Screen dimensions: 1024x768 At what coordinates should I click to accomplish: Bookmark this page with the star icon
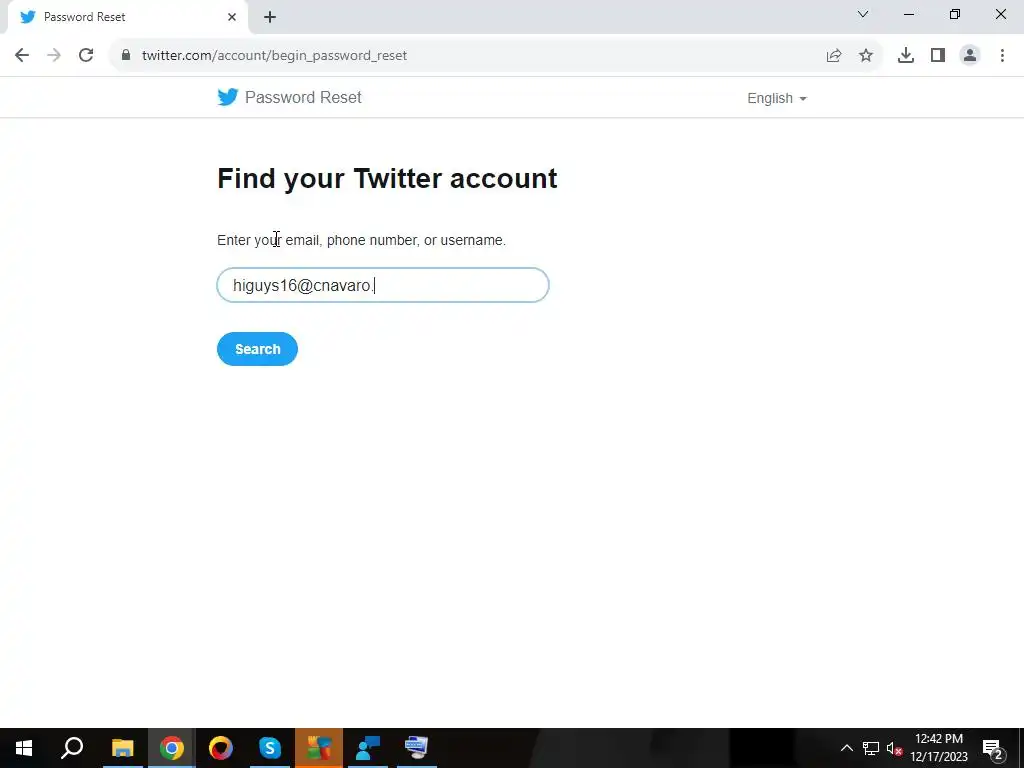866,56
